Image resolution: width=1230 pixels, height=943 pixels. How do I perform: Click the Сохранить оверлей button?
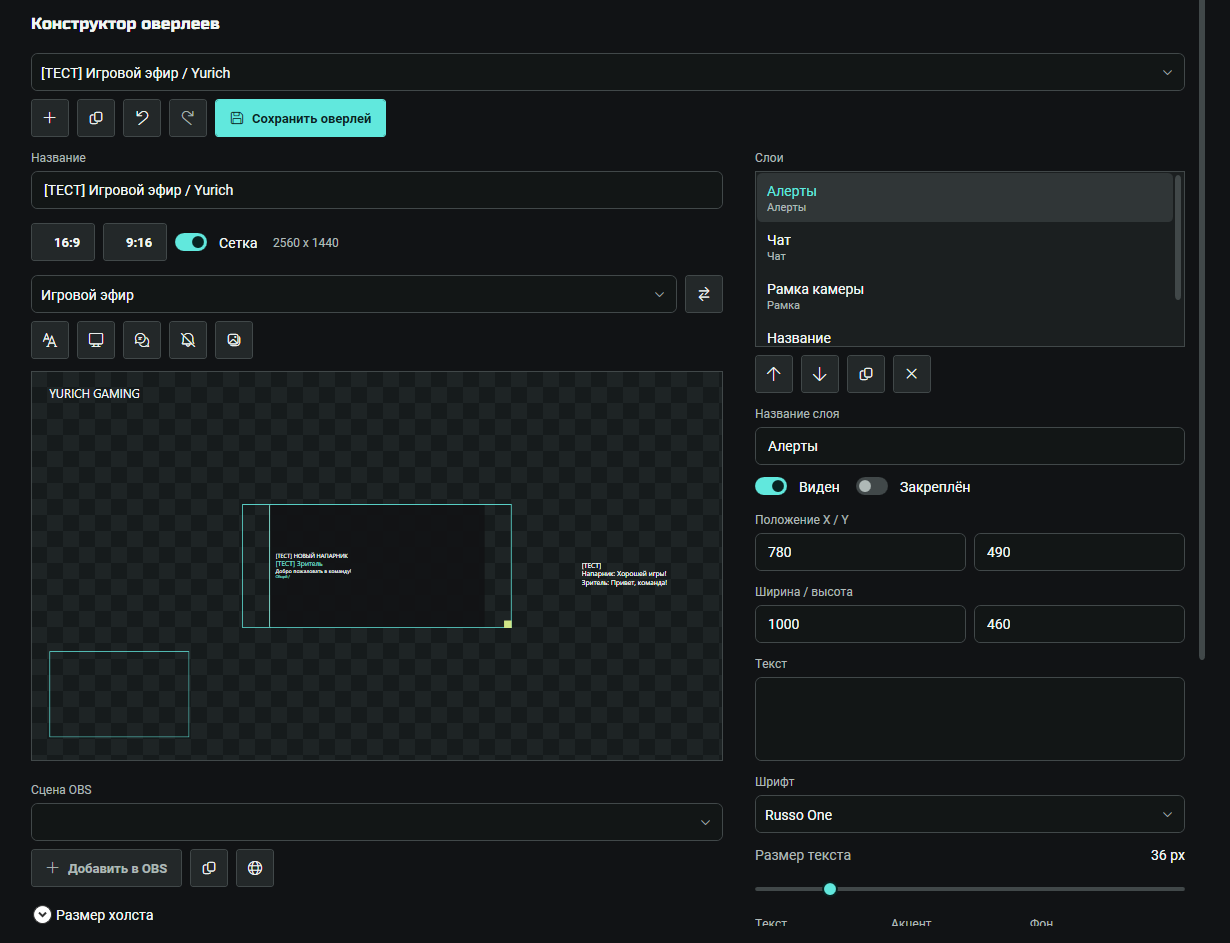[300, 118]
